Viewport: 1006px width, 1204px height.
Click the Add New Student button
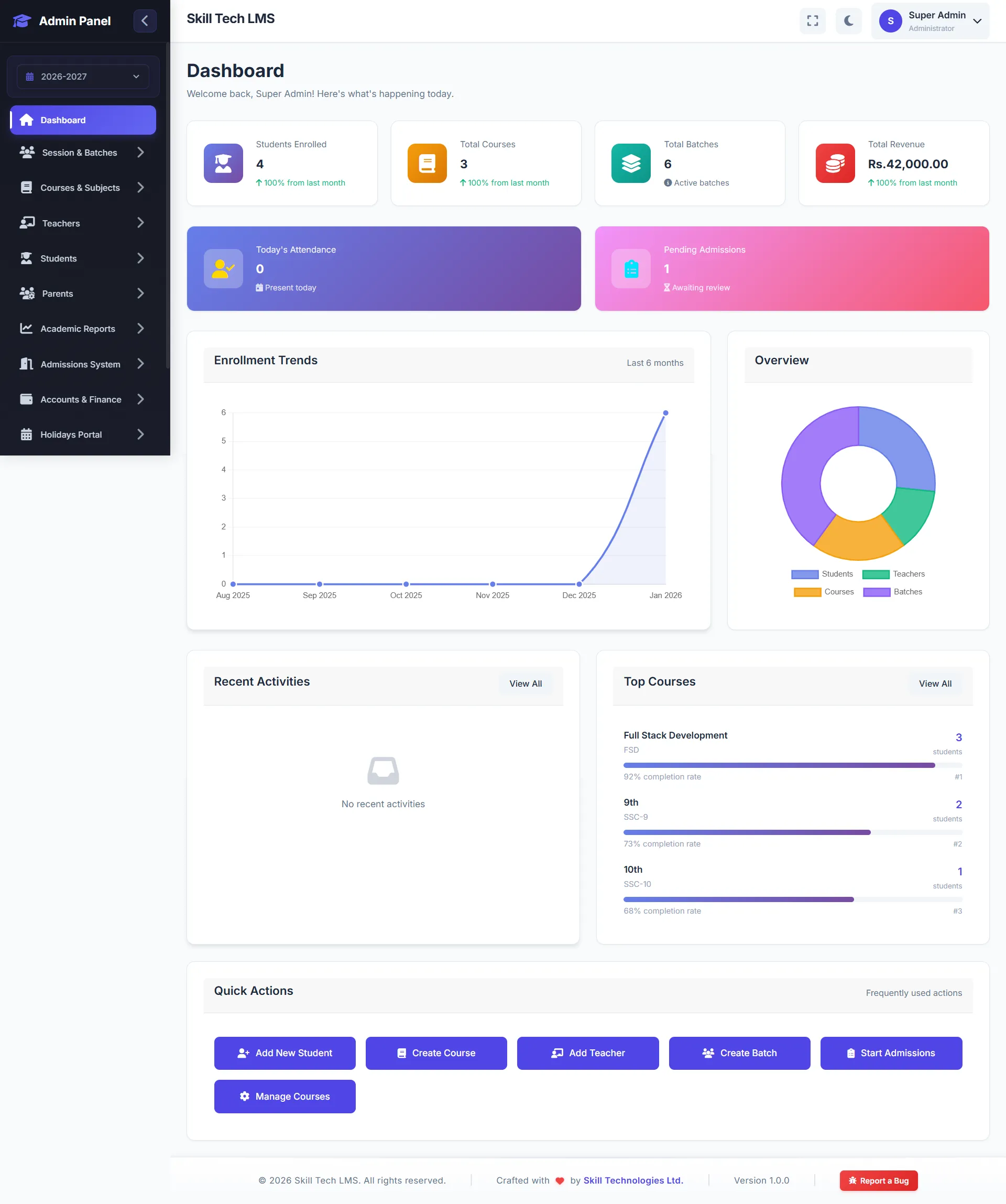[x=285, y=1053]
